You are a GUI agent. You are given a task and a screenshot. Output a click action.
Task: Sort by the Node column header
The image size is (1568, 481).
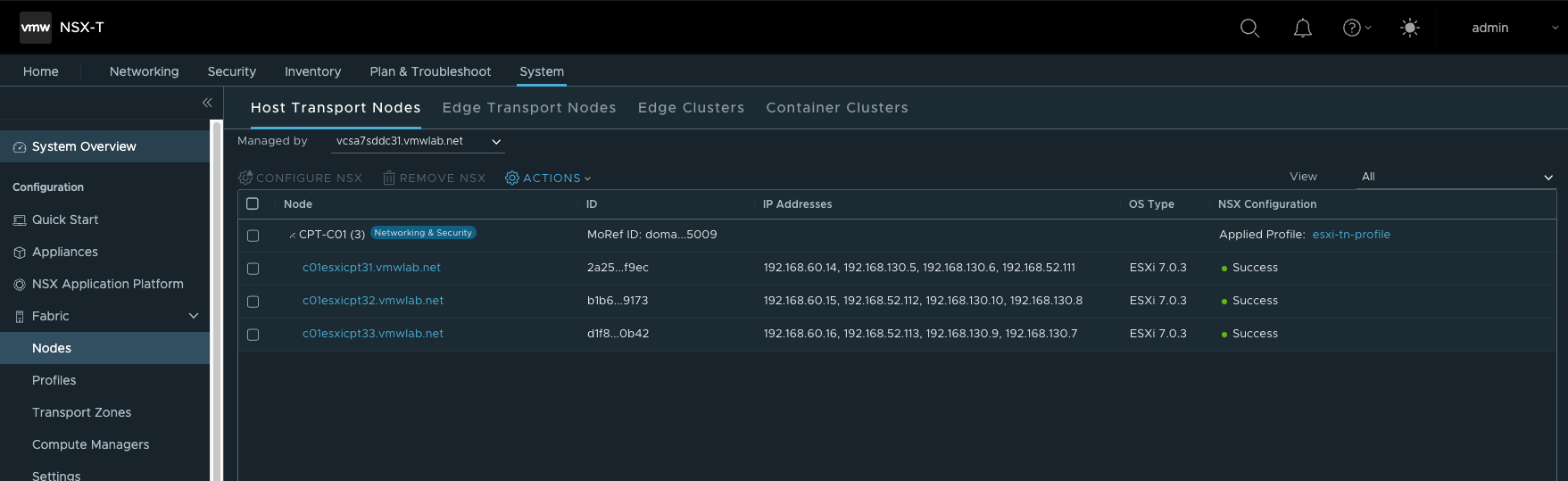click(x=298, y=204)
